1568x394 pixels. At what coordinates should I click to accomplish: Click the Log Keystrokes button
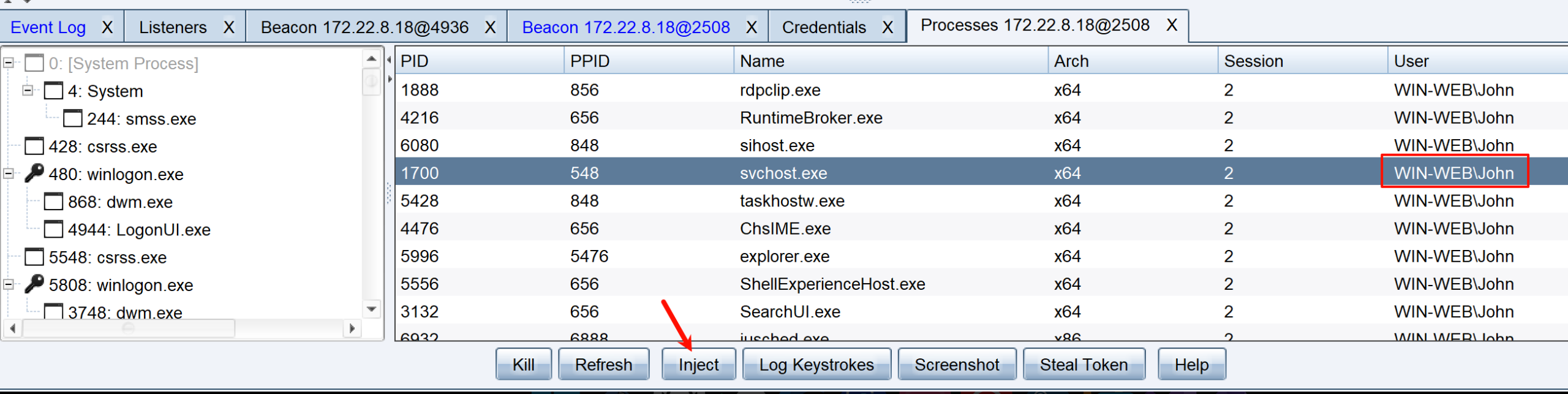click(816, 365)
